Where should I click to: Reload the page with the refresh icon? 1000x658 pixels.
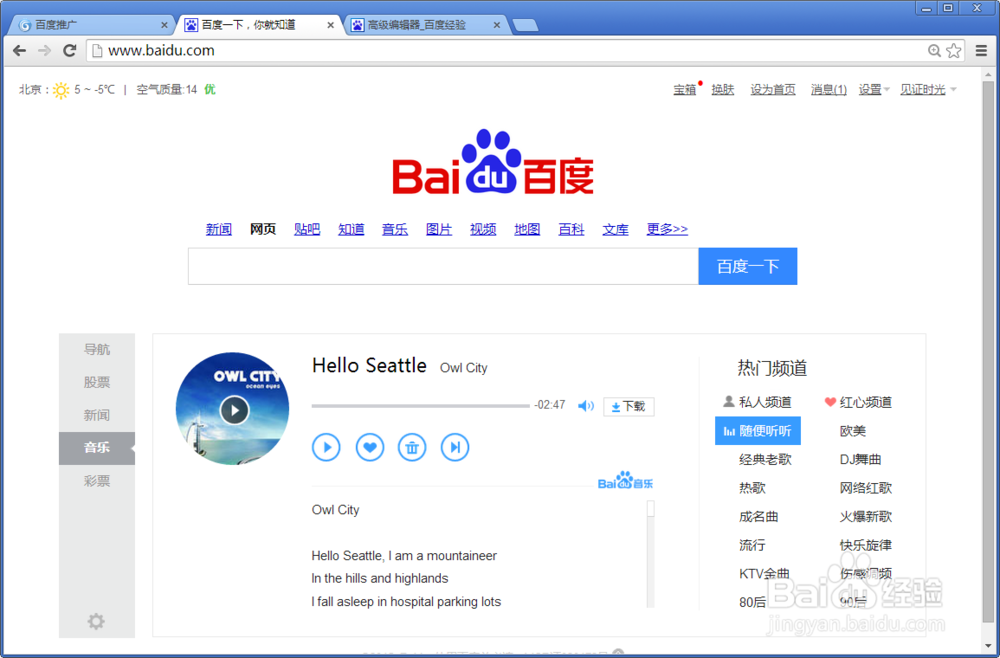70,50
